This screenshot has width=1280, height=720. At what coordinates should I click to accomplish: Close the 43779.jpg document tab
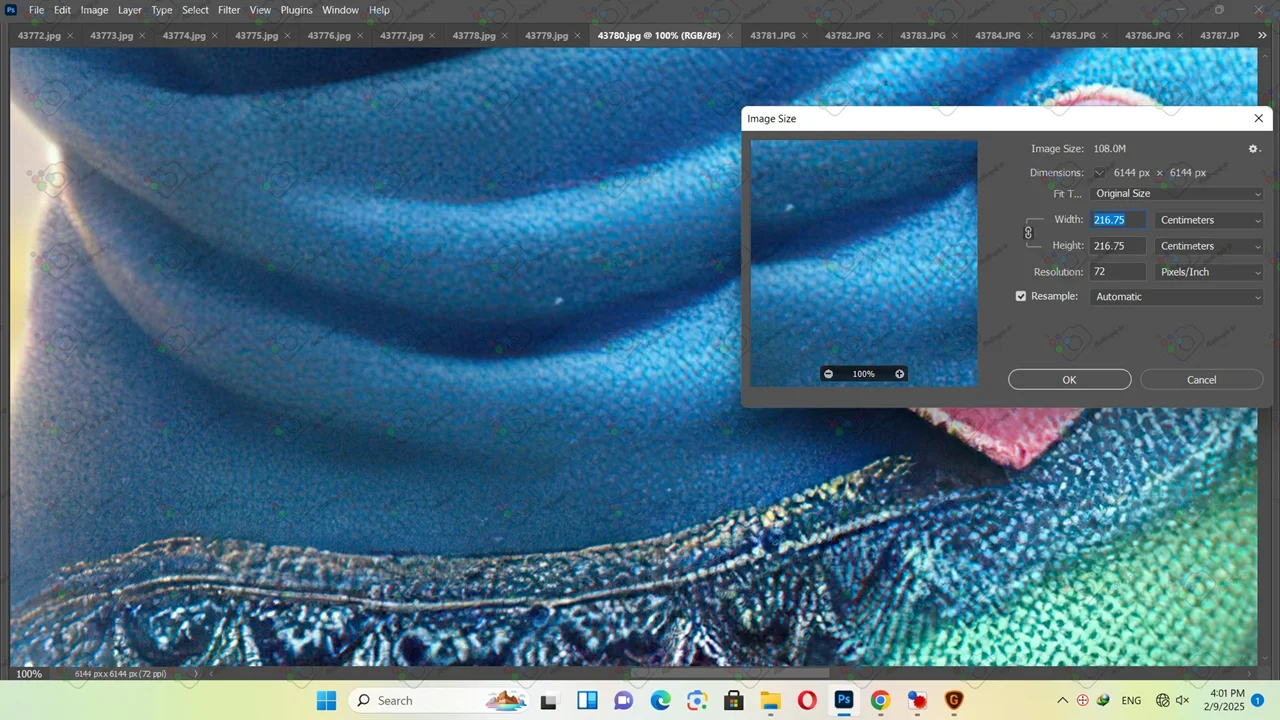[x=577, y=36]
